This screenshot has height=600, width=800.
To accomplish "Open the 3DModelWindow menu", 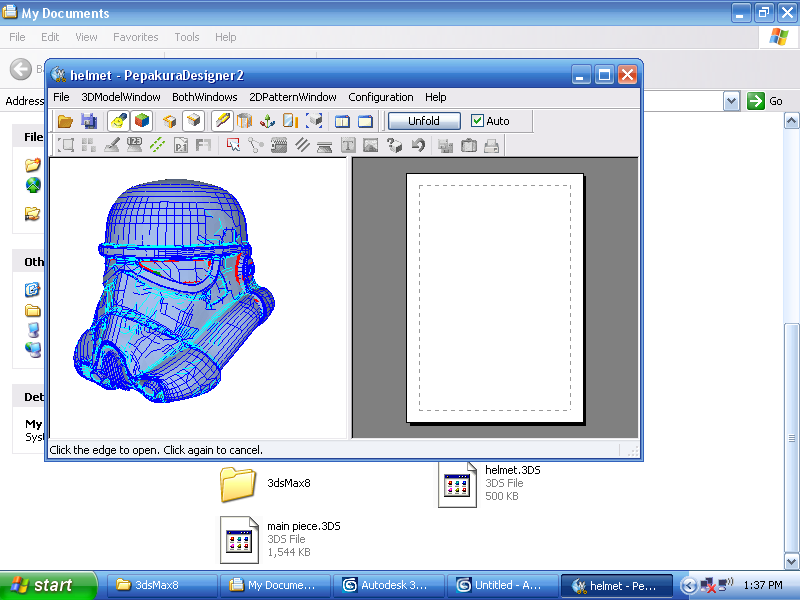I will pos(120,97).
